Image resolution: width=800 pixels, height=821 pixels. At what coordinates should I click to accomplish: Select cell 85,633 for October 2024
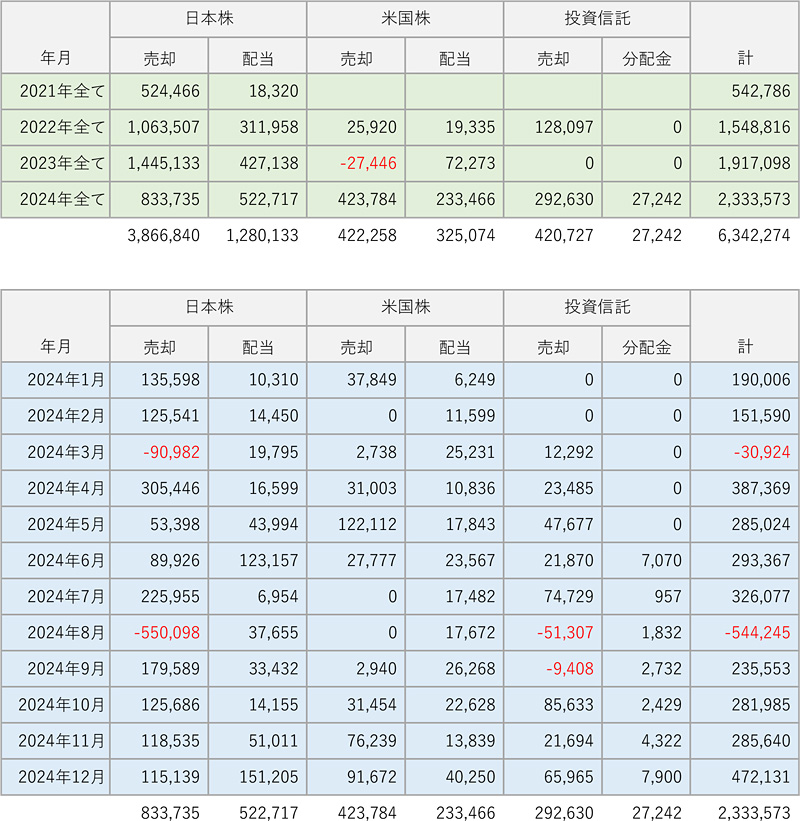[x=569, y=705]
